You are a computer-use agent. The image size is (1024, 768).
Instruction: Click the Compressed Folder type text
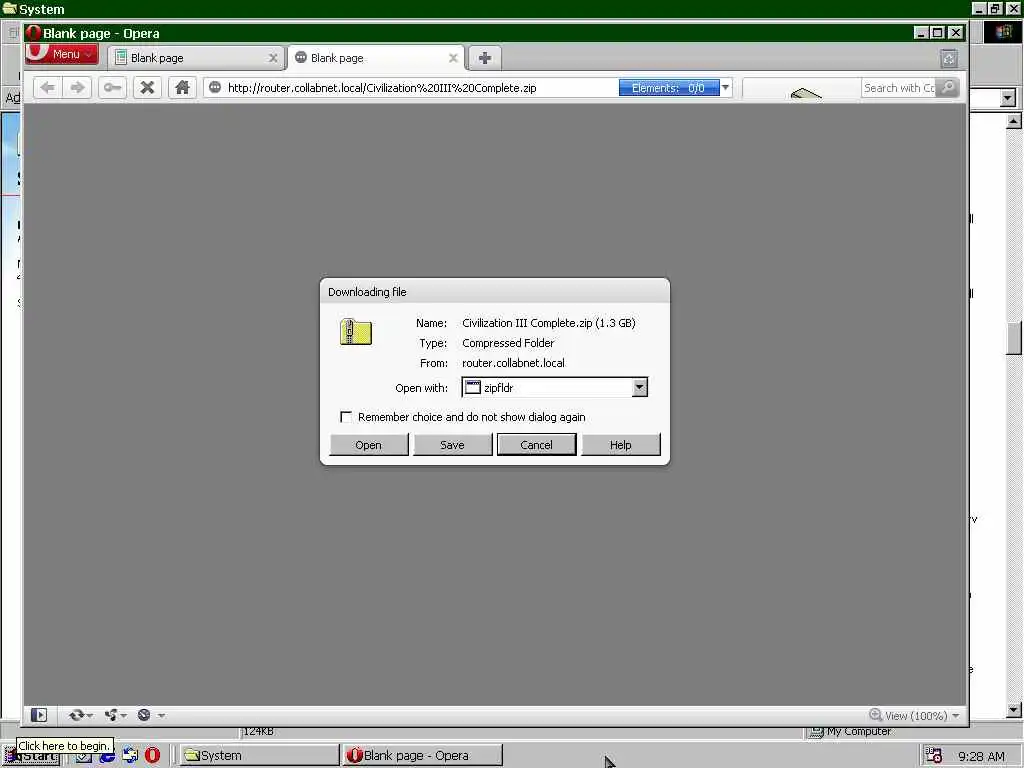pyautogui.click(x=508, y=343)
